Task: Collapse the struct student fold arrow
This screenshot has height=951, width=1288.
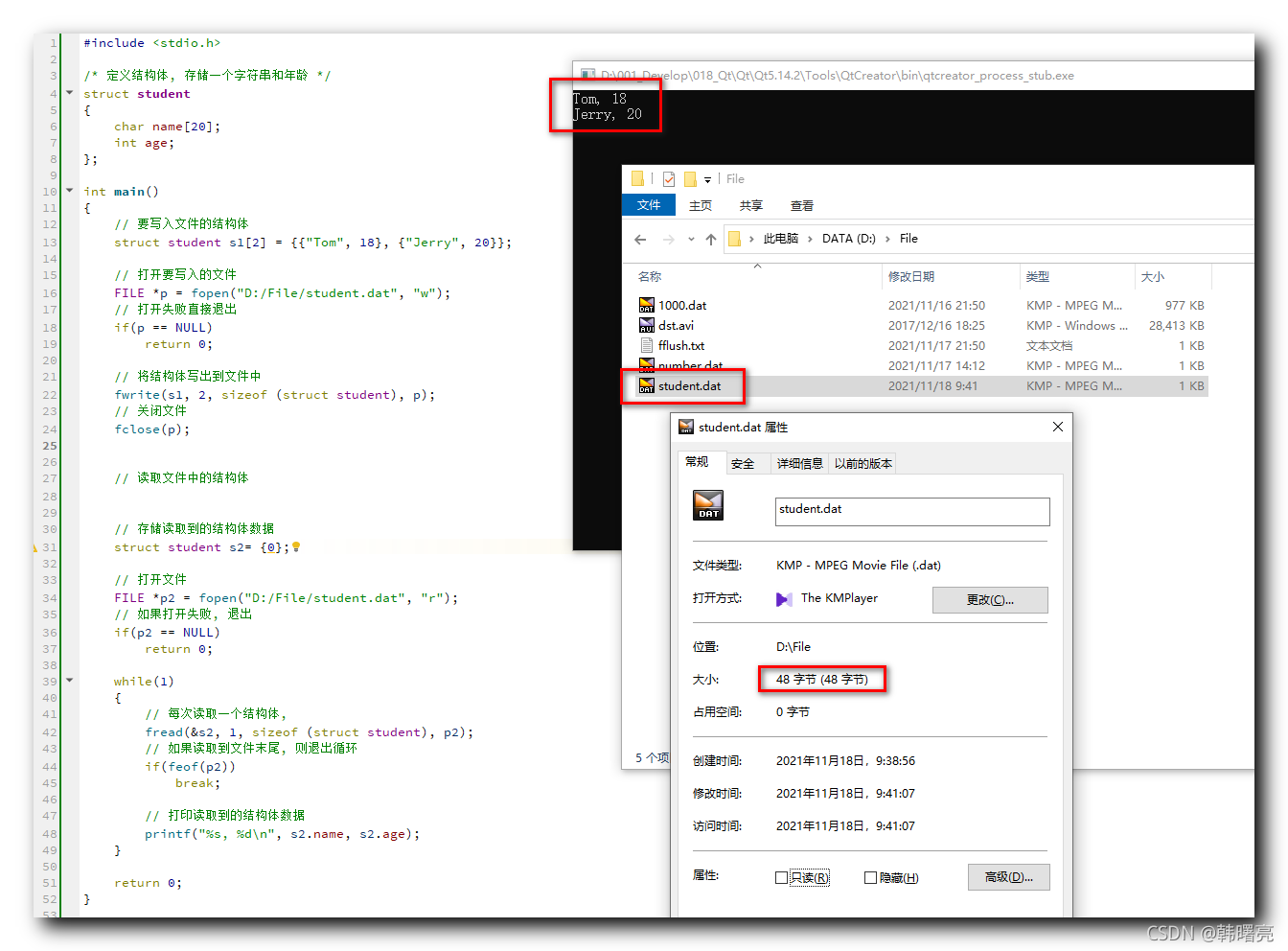Action: (69, 93)
